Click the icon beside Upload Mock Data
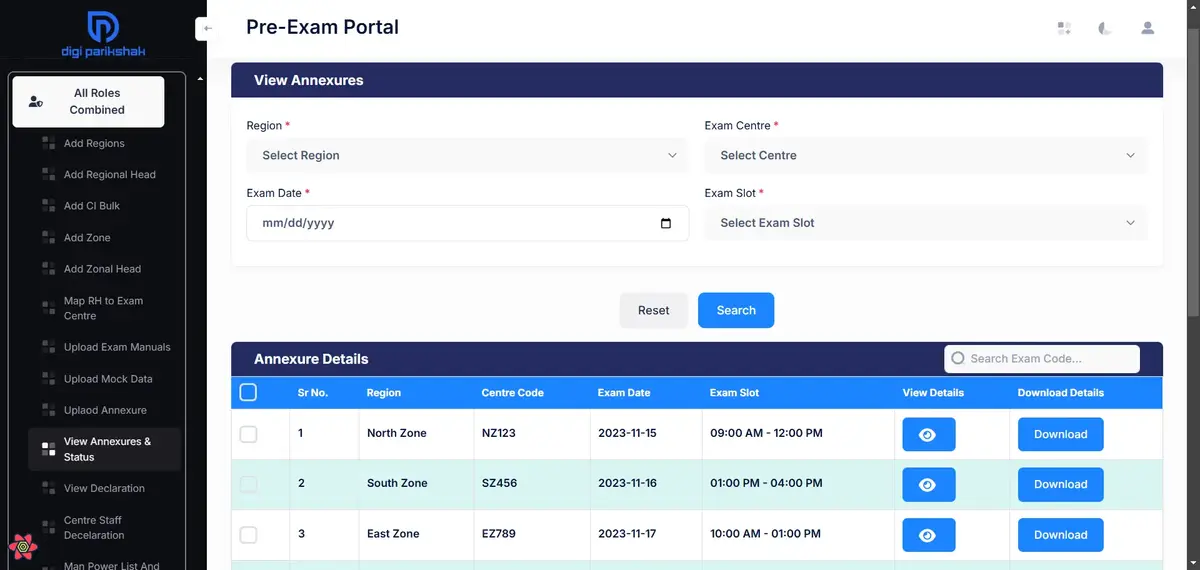This screenshot has width=1200, height=570. tap(48, 379)
